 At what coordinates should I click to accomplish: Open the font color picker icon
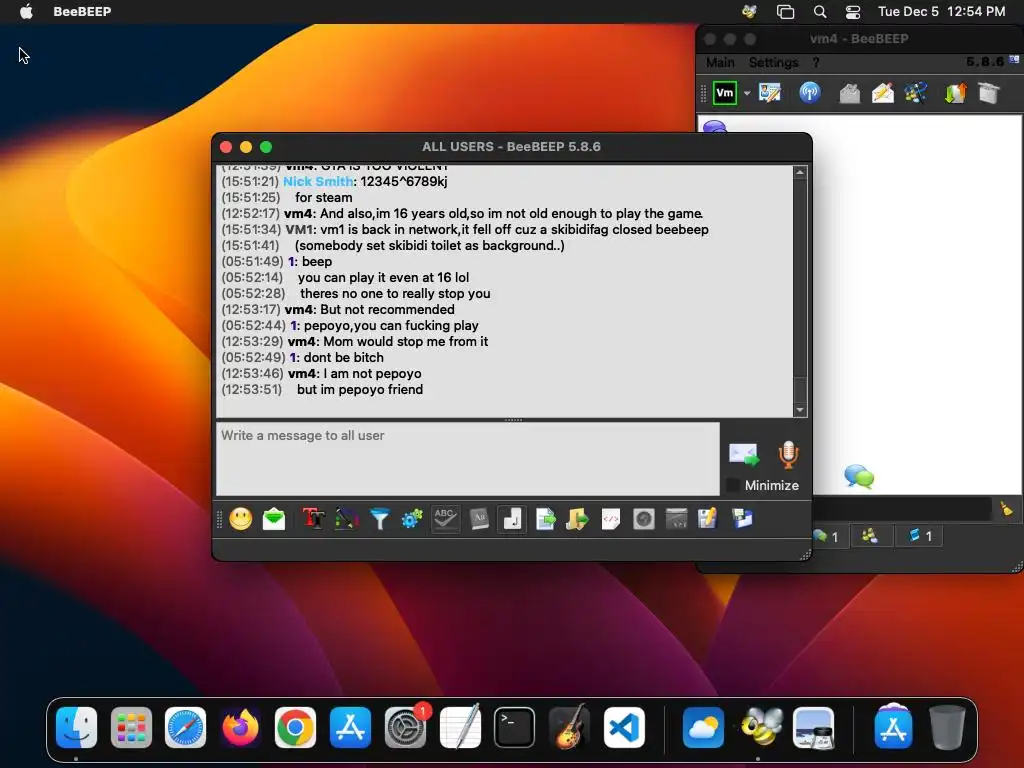coord(347,519)
